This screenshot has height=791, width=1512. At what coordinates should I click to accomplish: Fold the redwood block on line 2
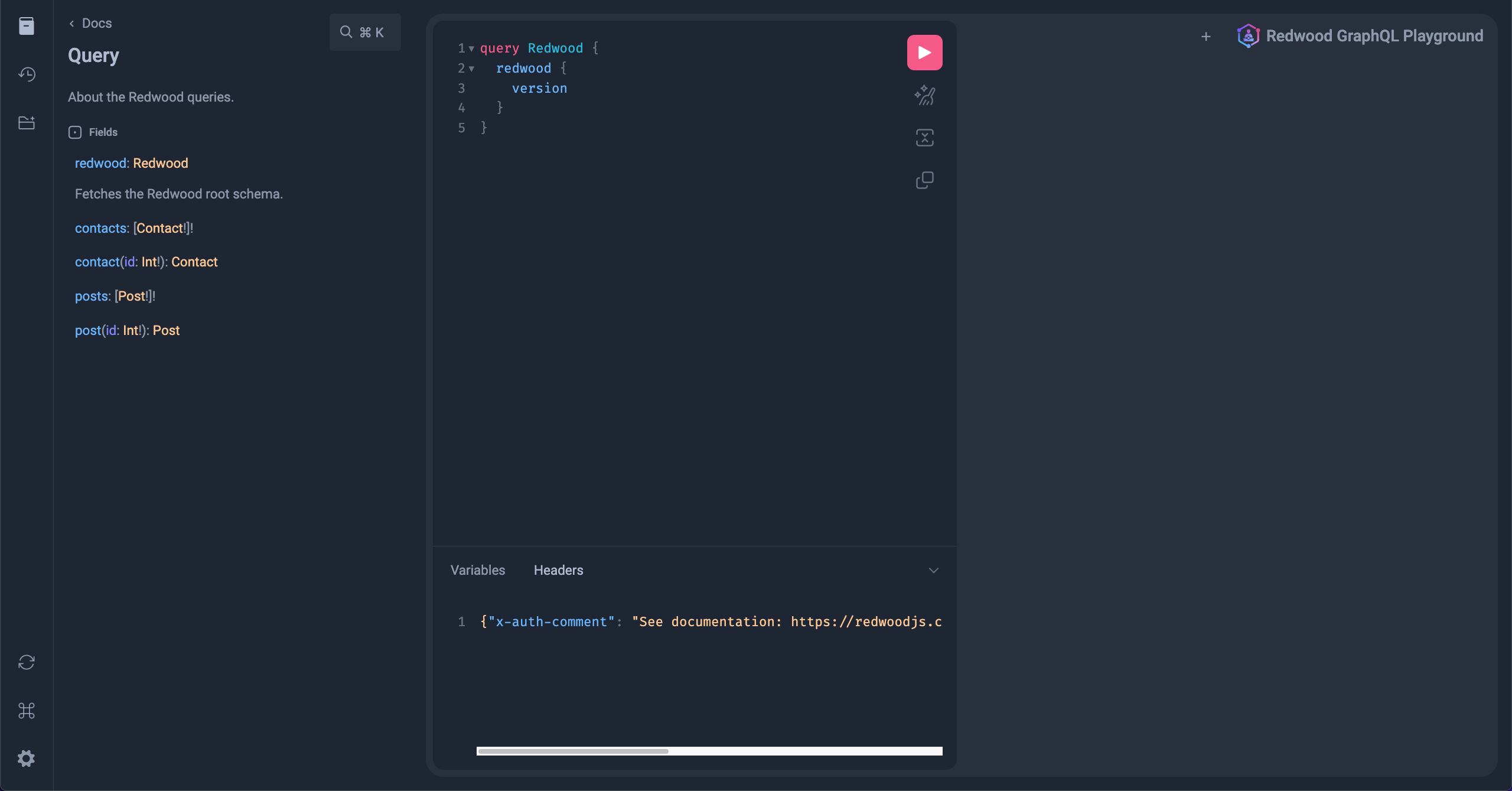click(471, 69)
